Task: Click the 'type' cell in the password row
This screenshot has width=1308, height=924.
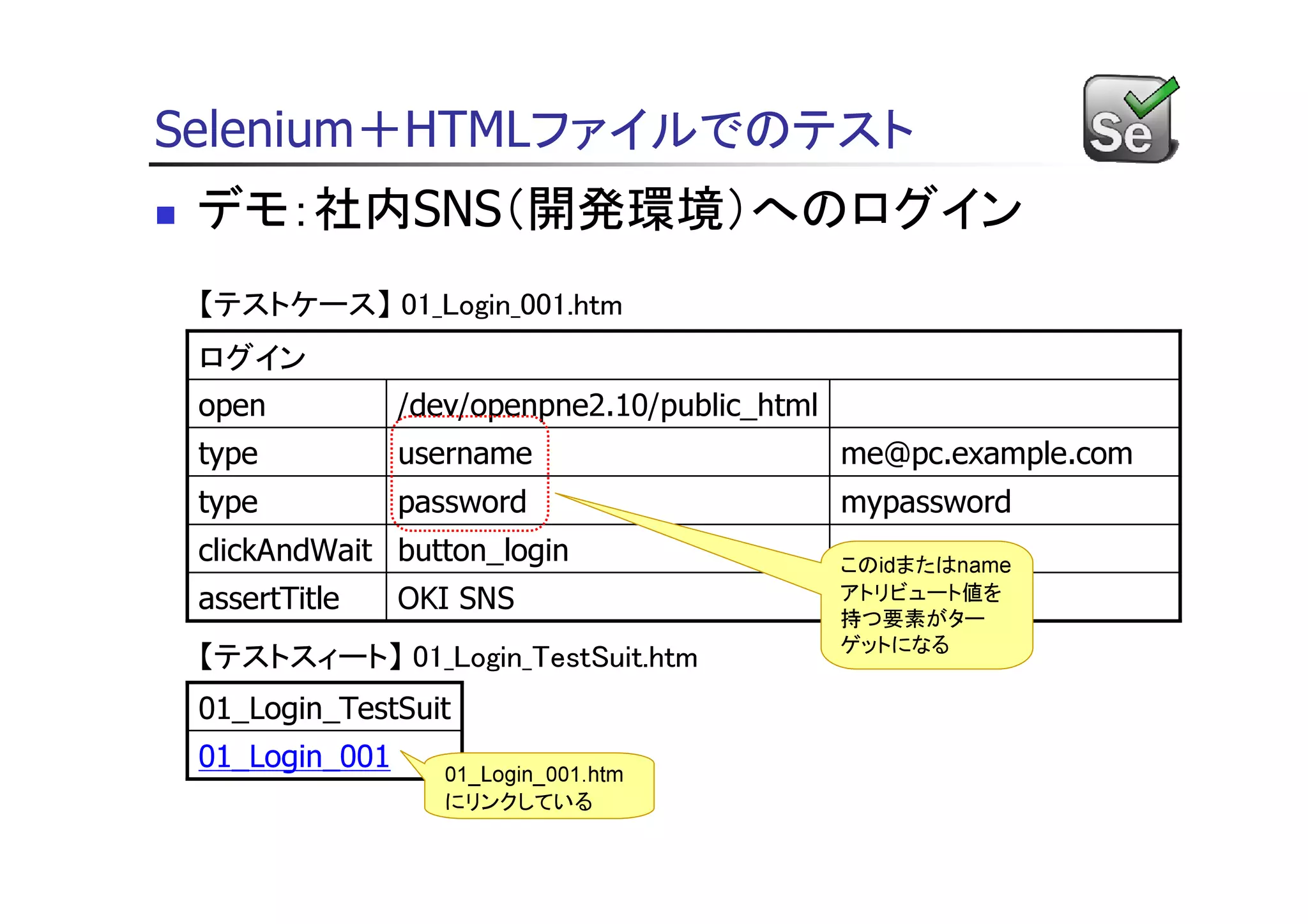Action: (x=287, y=501)
